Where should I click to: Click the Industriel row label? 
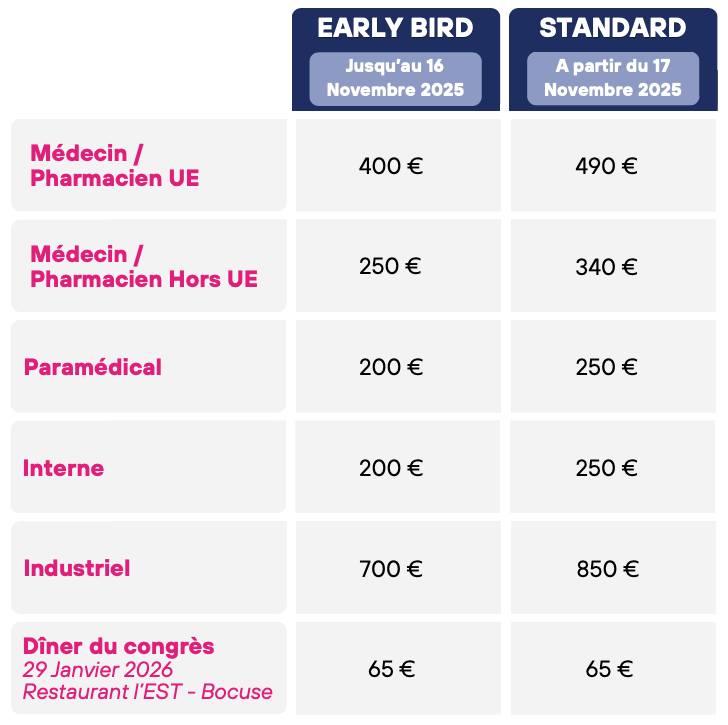coord(77,568)
